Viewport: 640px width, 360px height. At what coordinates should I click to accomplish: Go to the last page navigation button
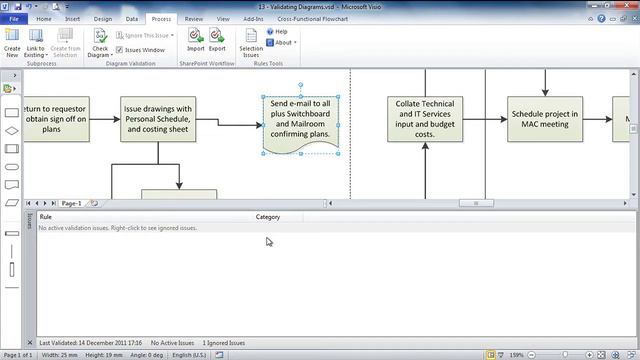pos(53,203)
